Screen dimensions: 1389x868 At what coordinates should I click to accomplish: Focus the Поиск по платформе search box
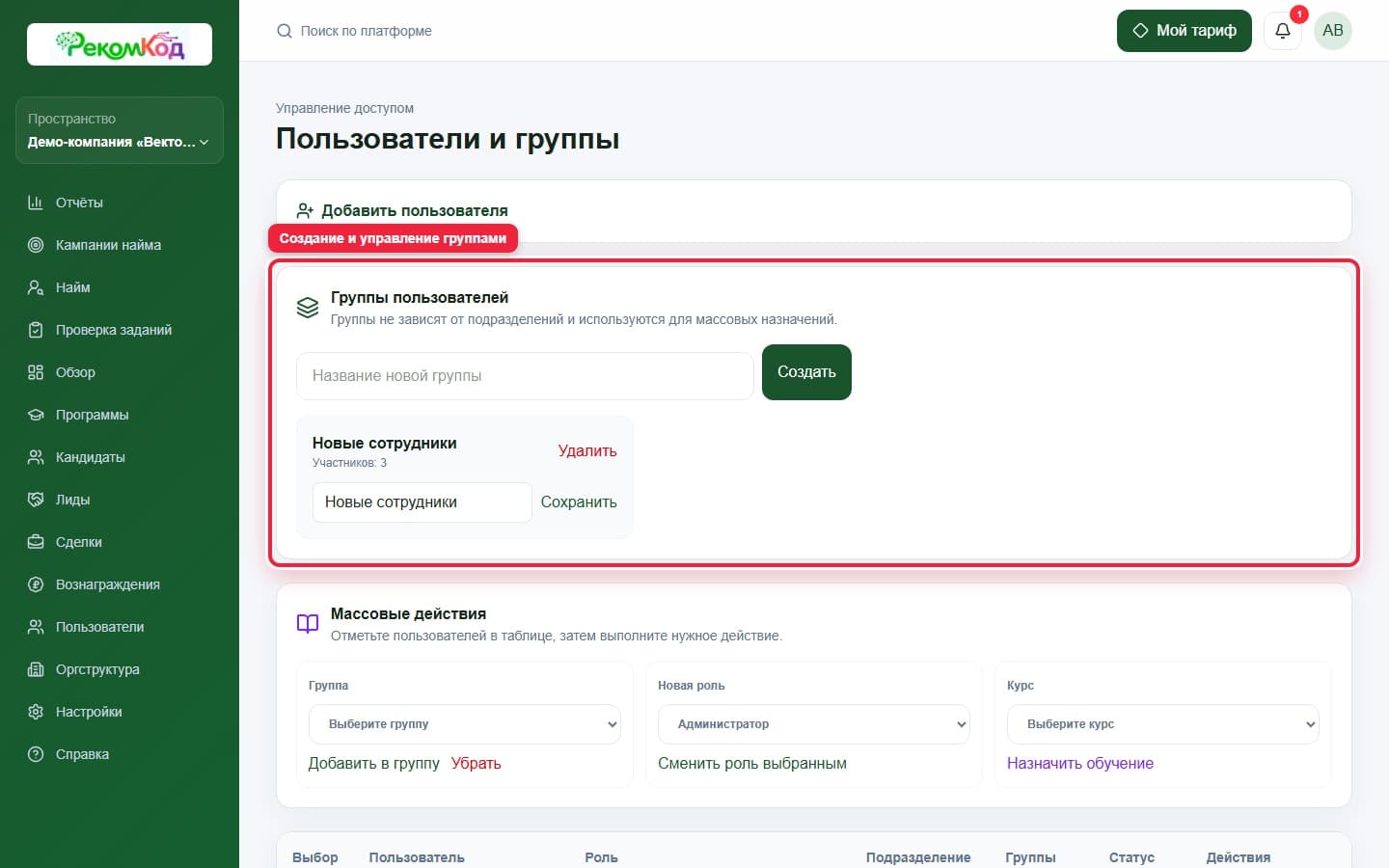click(x=367, y=31)
